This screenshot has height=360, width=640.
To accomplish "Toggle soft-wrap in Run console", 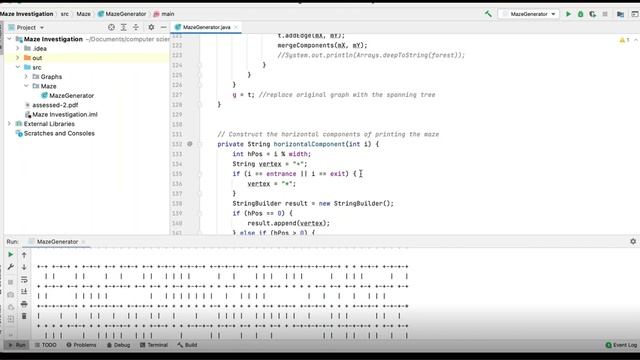I will (24, 279).
